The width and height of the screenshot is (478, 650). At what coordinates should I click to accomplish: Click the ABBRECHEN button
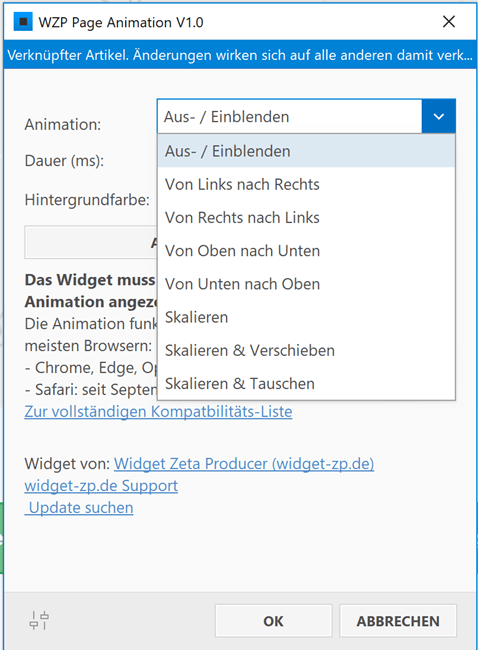[x=398, y=621]
